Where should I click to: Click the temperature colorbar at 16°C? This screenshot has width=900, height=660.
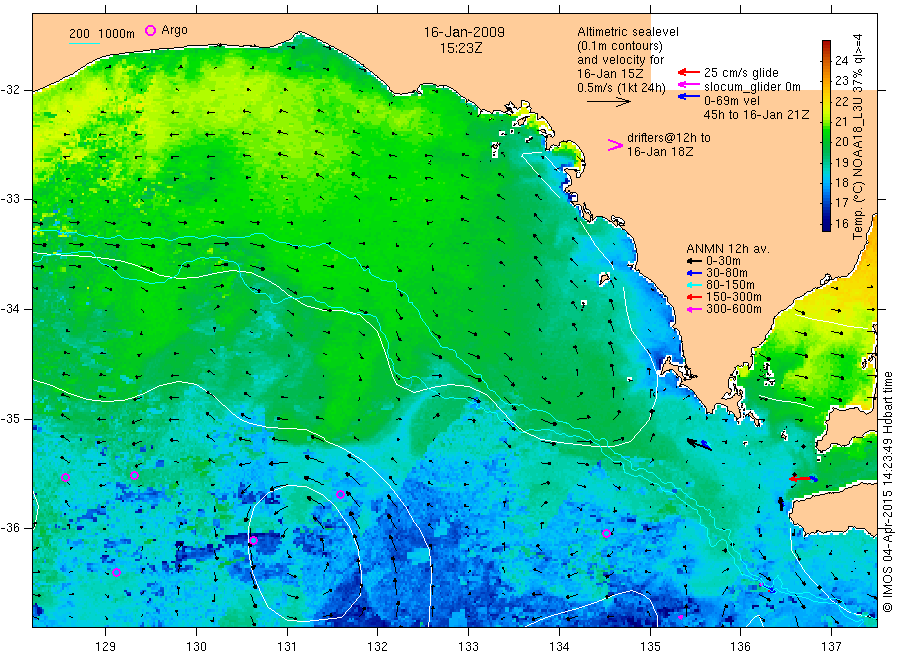[826, 224]
